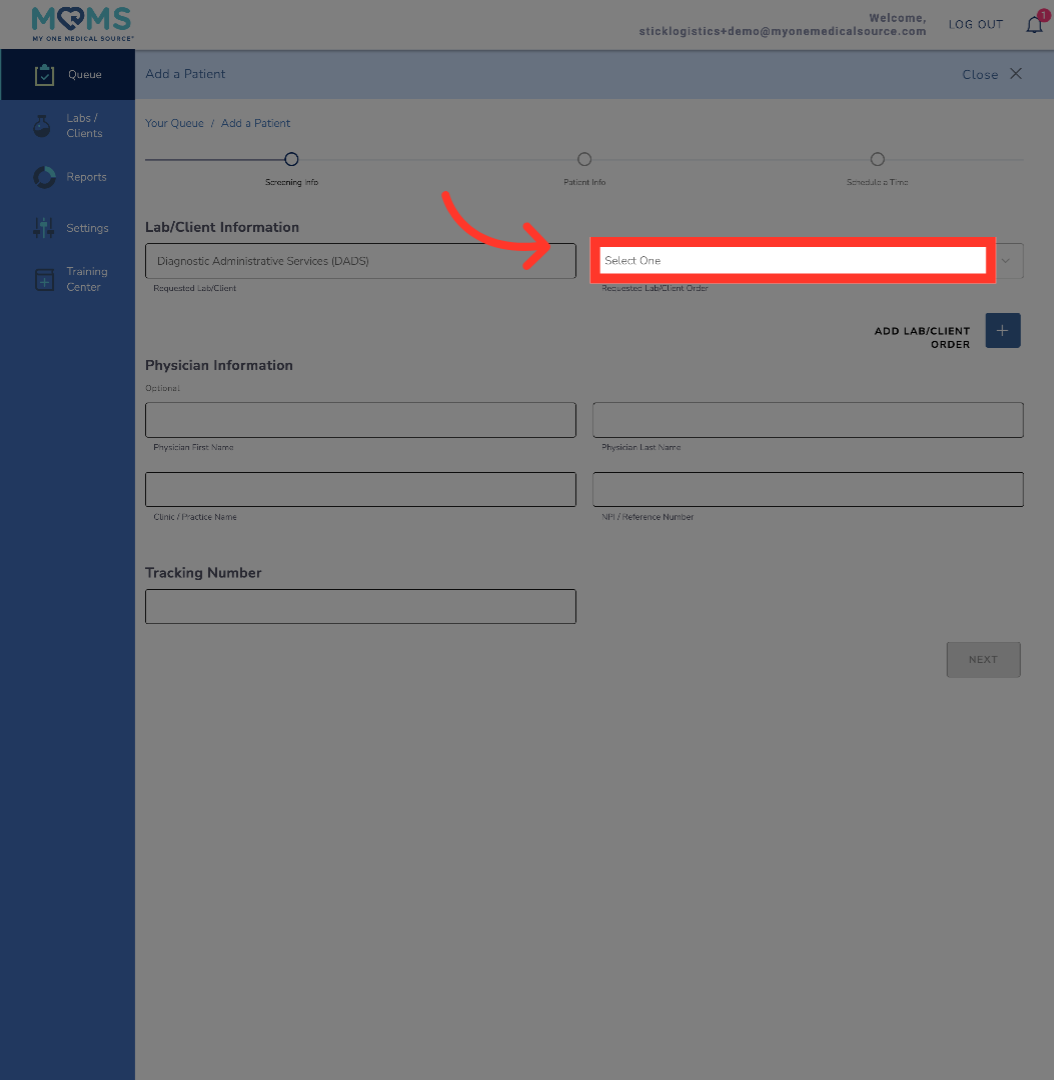Click the Reports flask icon
1054x1080 pixels.
44,176
